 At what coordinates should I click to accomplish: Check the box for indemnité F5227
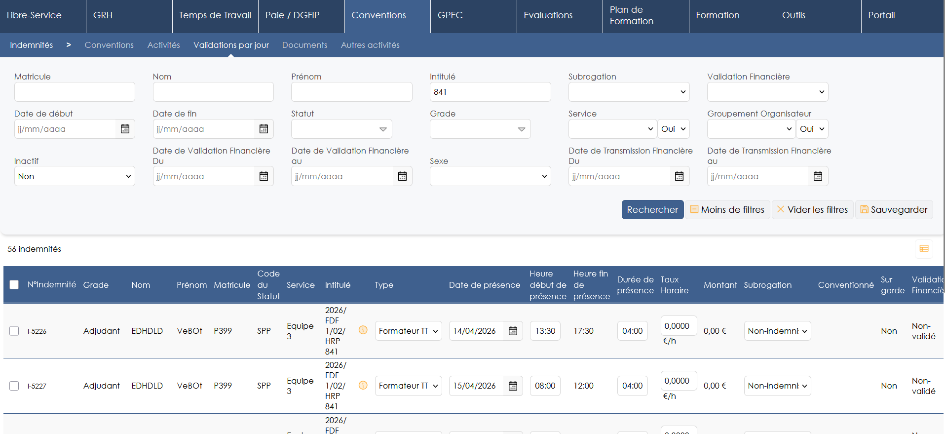(14, 386)
